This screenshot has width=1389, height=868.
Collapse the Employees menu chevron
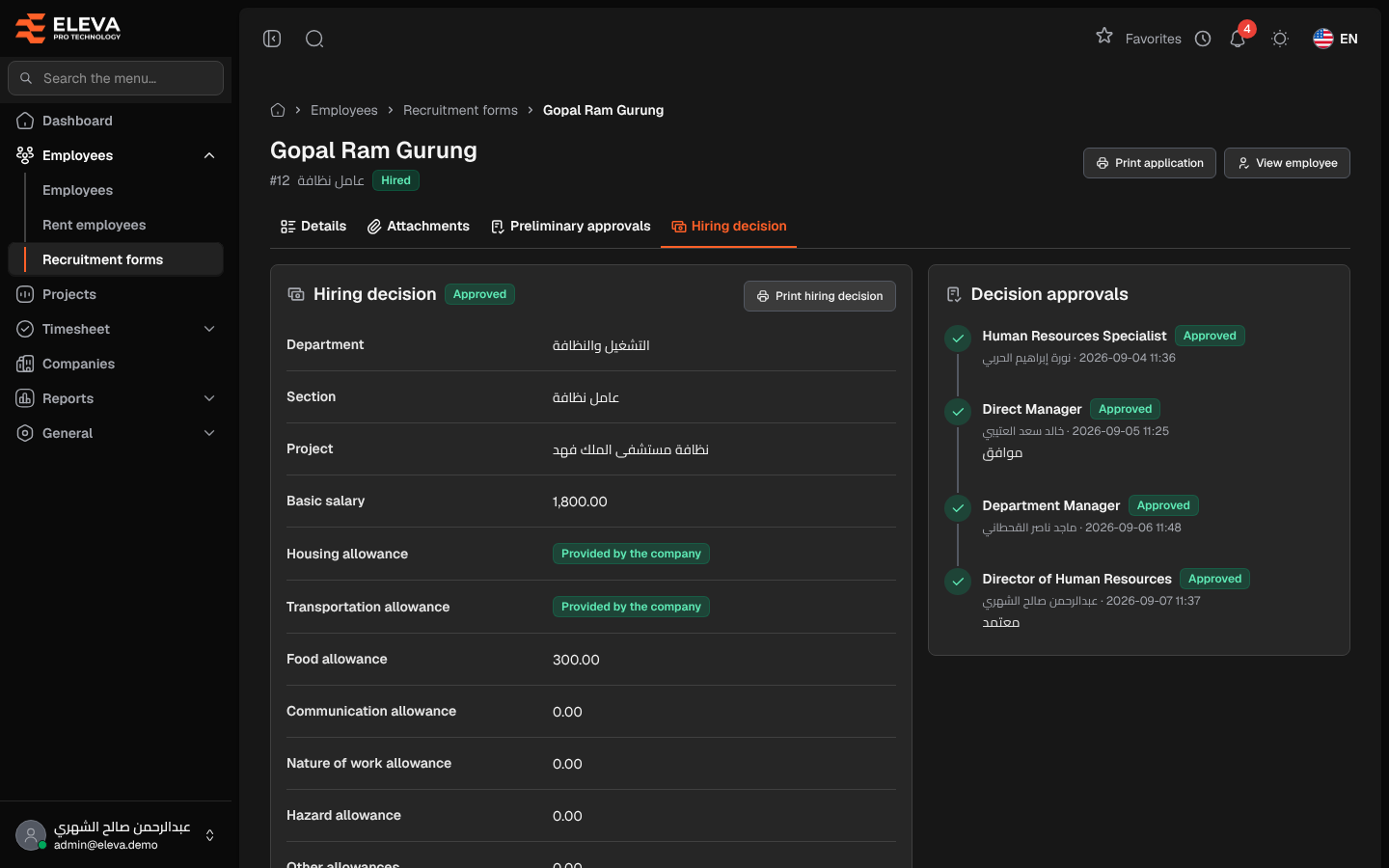209,155
